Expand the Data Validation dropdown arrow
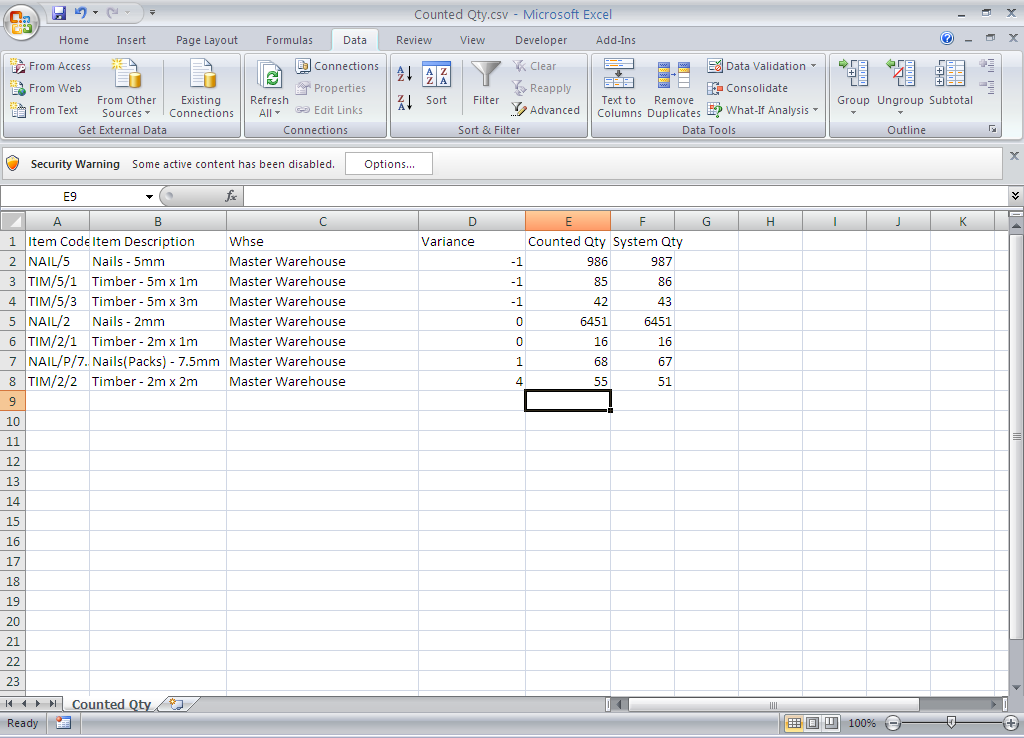Screen dimensions: 1024x738 tap(813, 66)
